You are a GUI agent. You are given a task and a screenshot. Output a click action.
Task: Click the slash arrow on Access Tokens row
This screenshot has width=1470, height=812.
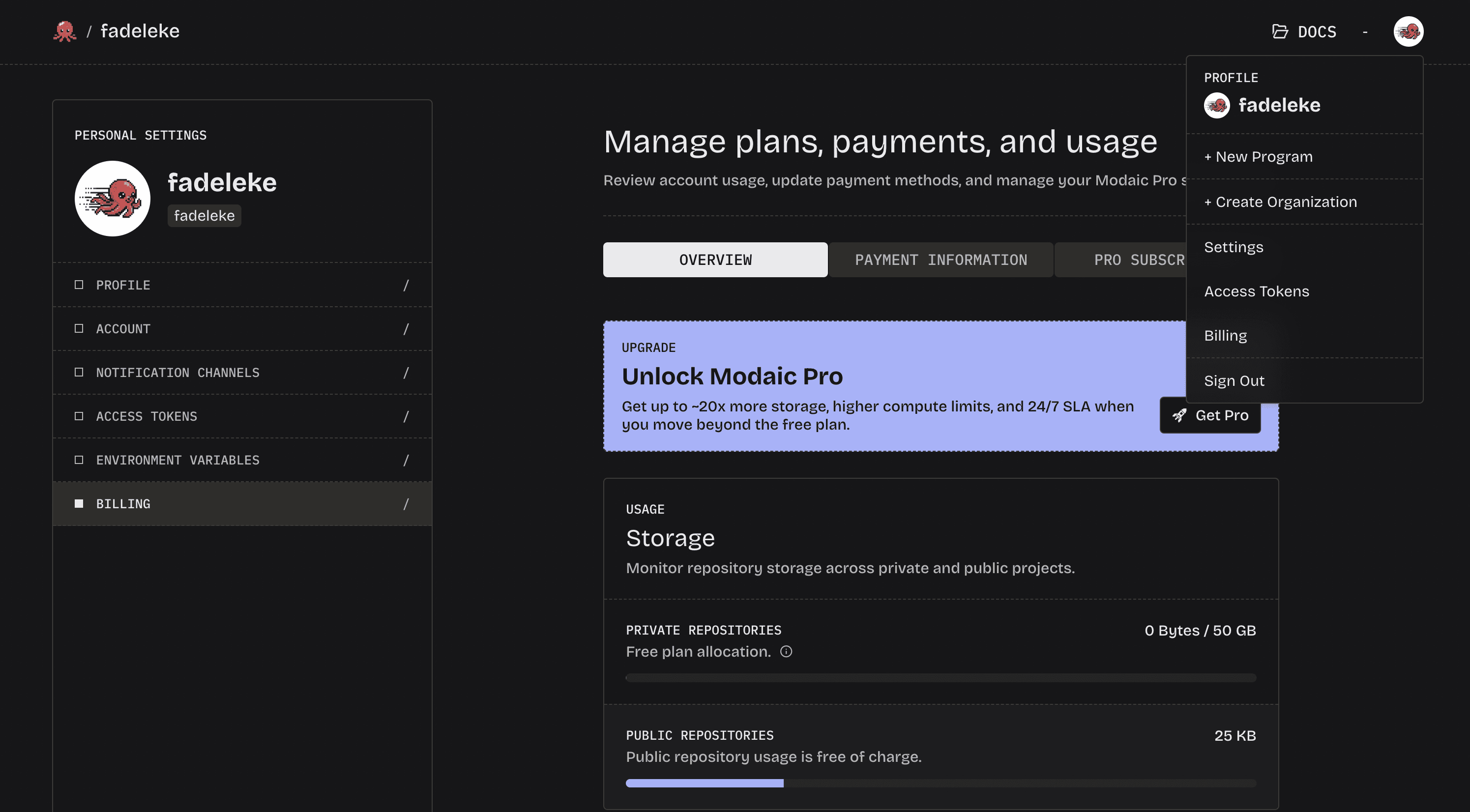406,416
